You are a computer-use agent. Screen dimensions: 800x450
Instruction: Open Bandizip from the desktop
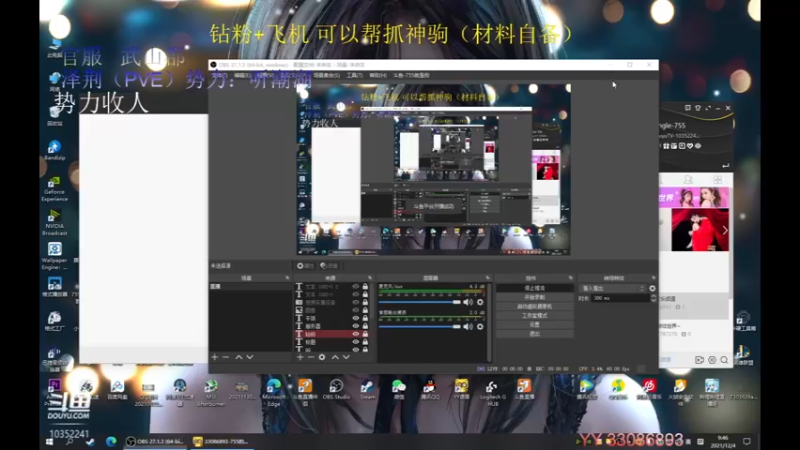[55, 151]
